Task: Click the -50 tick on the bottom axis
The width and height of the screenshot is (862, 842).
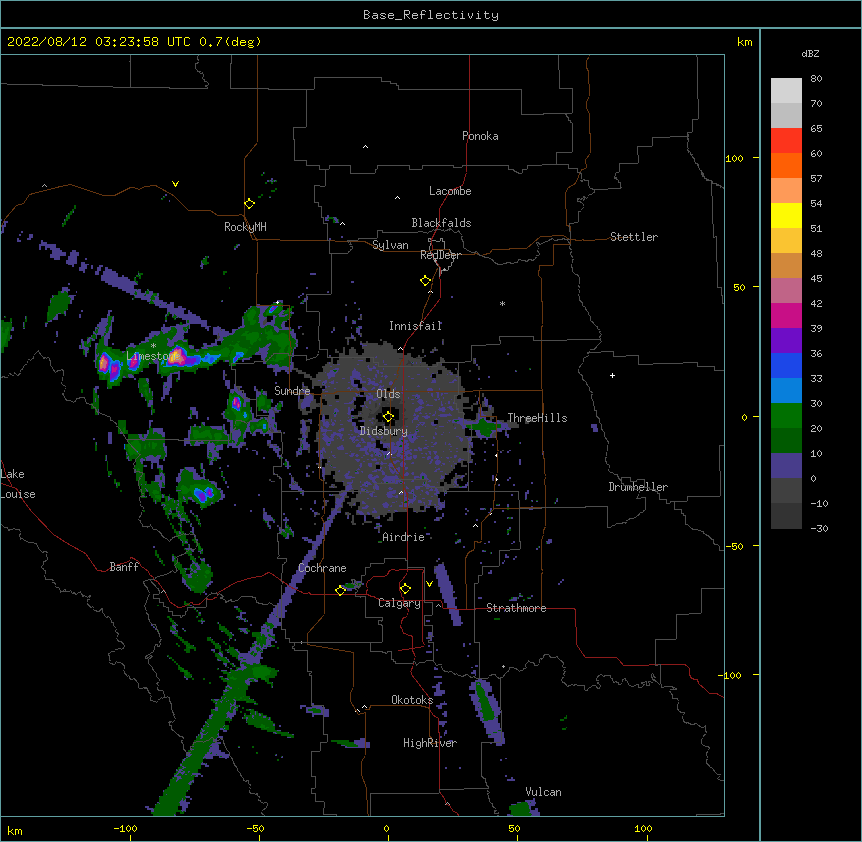Action: coord(255,828)
